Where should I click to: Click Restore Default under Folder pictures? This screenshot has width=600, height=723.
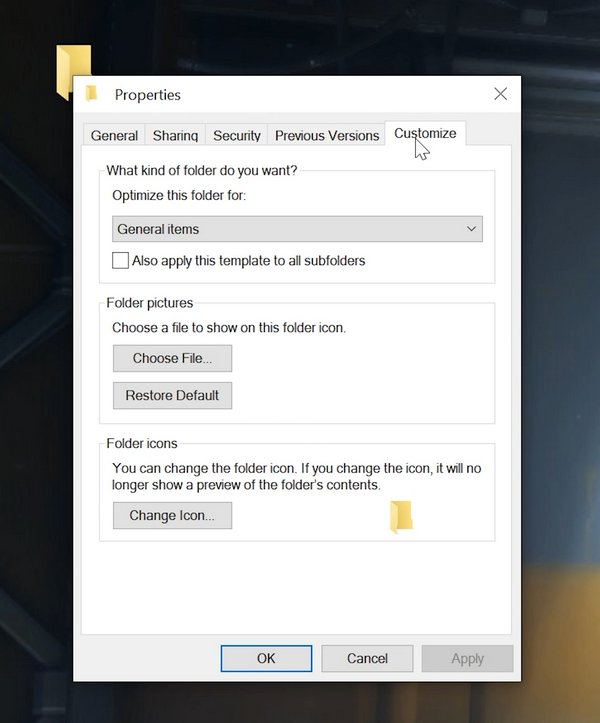172,395
